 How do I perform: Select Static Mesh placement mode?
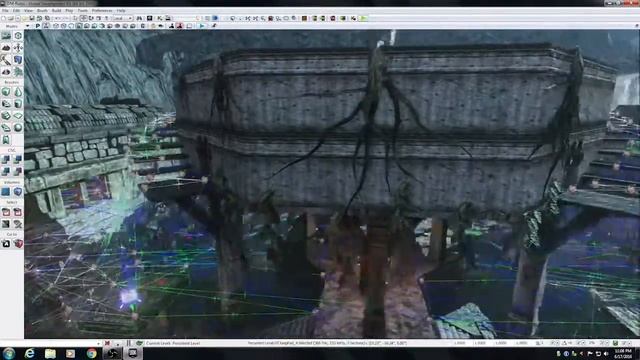[18, 60]
